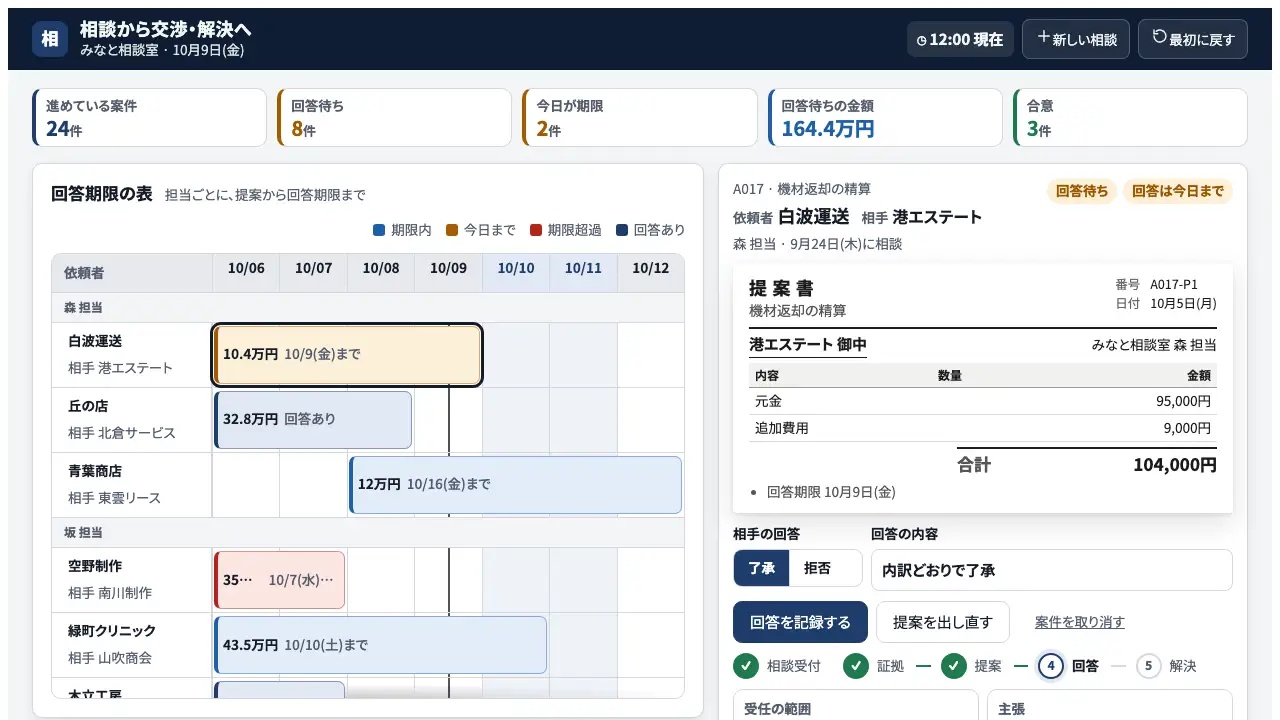Click the 合計 104,000円 total
This screenshot has width=1280, height=720.
click(x=1087, y=465)
